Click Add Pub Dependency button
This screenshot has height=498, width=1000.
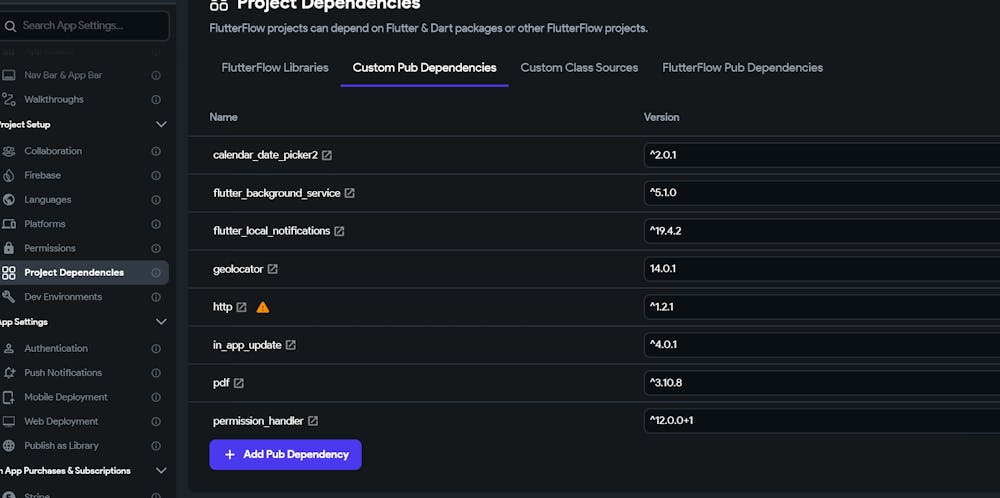285,454
